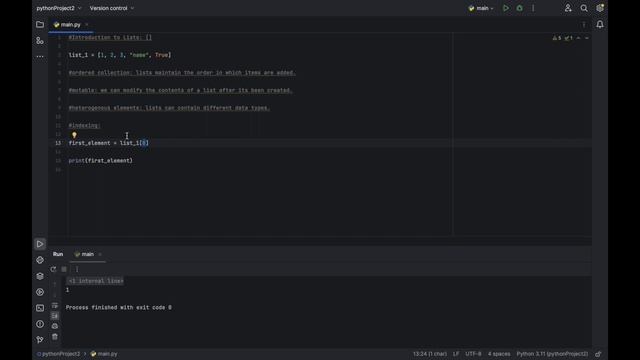Run 'main' with green play button
Viewport: 640px width, 360px height.
click(x=506, y=8)
